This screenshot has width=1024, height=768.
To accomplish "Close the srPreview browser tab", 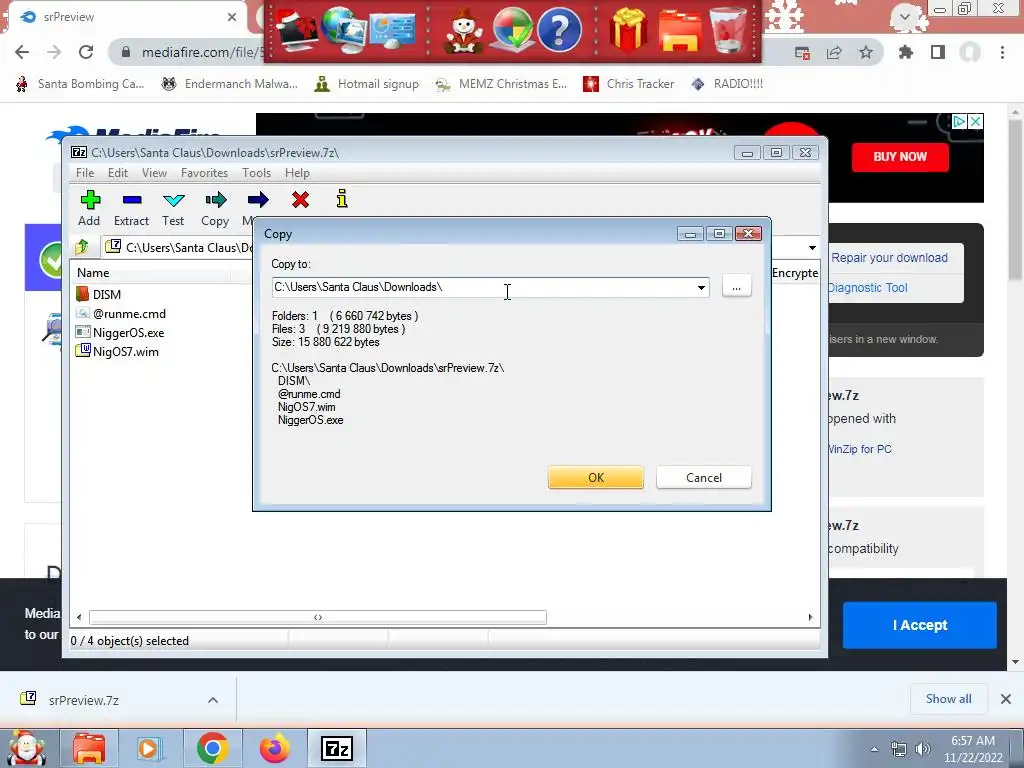I will tap(232, 17).
